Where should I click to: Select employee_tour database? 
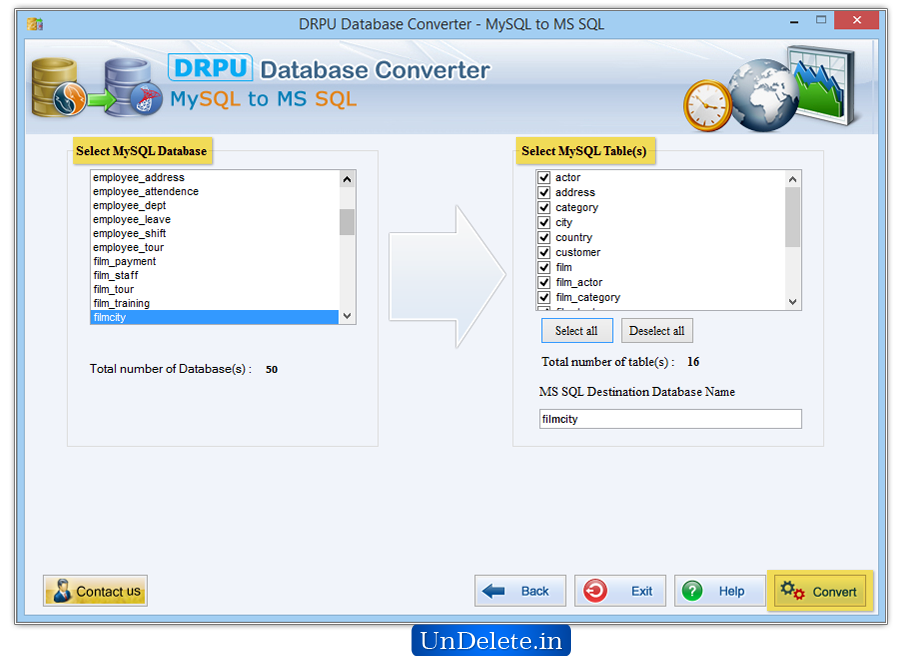point(215,247)
